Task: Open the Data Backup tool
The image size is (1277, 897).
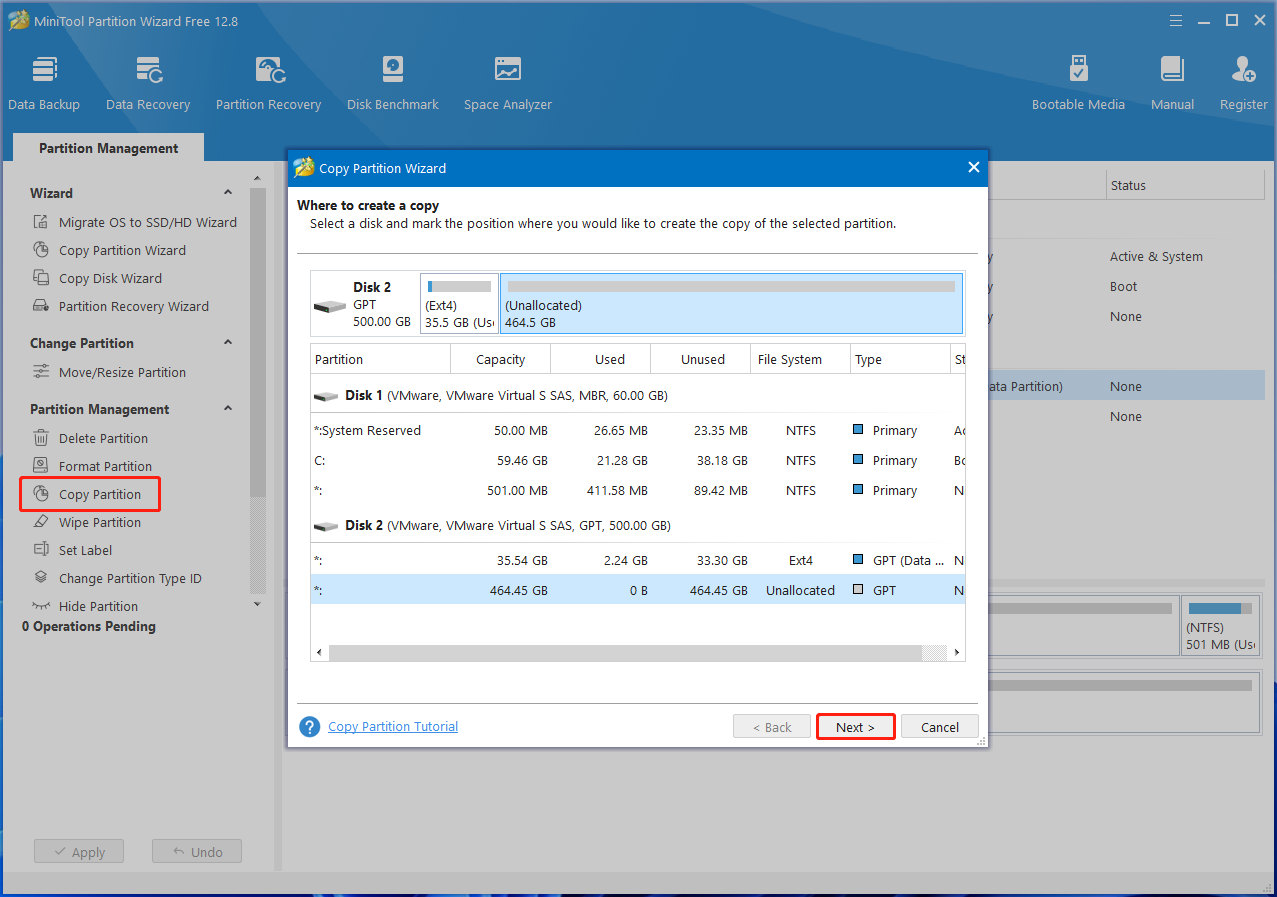Action: (x=44, y=83)
